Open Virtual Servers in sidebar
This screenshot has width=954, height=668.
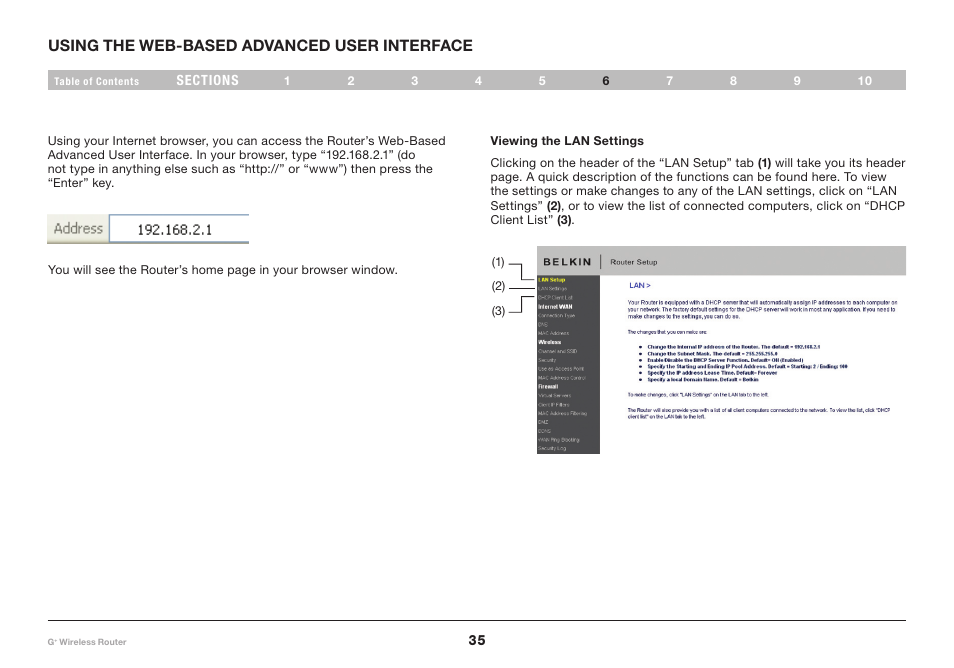point(554,395)
